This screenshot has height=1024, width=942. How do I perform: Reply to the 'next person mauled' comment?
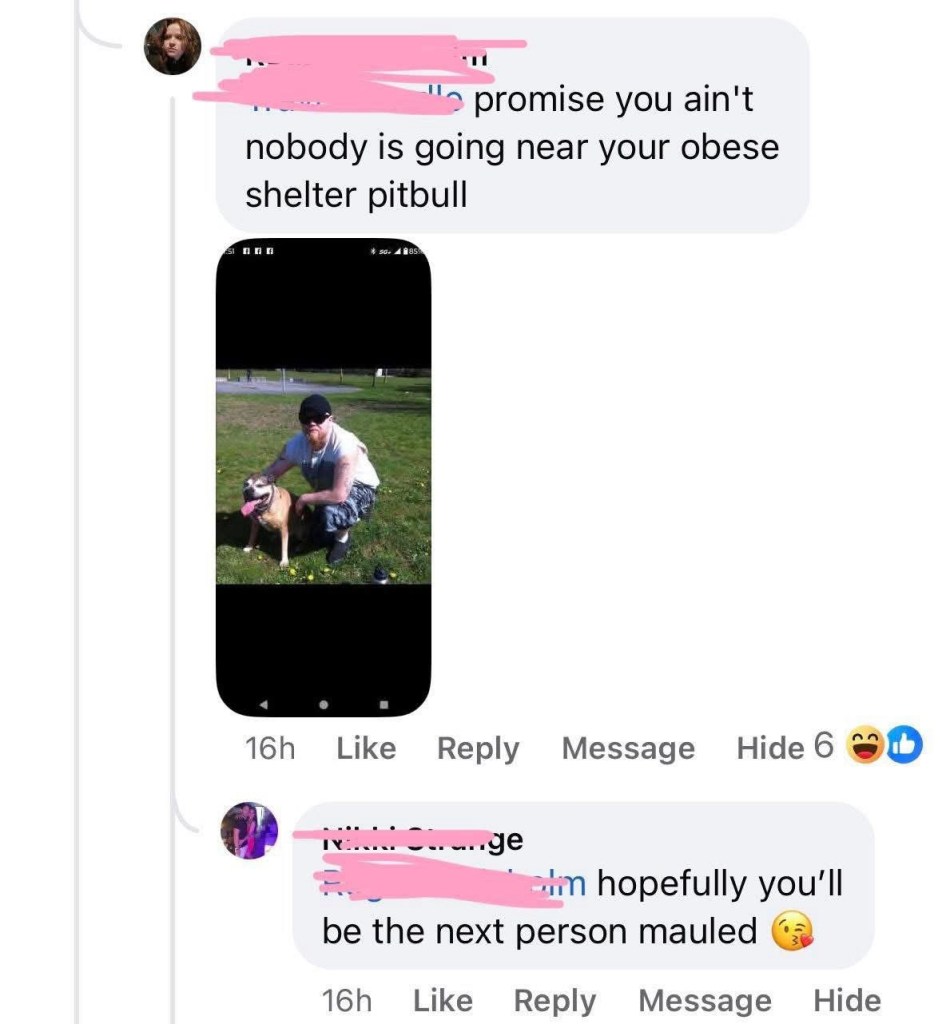click(555, 1002)
